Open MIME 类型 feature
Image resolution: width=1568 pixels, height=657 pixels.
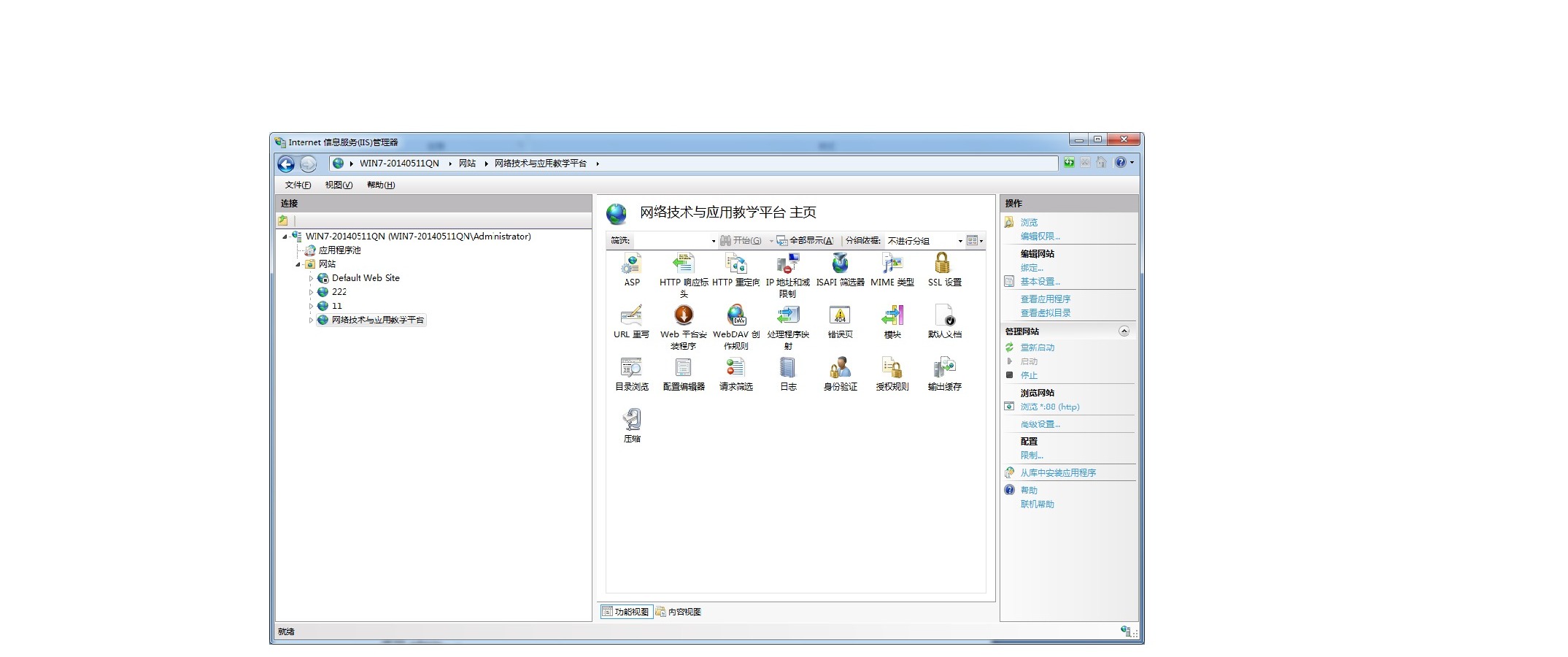coord(892,269)
